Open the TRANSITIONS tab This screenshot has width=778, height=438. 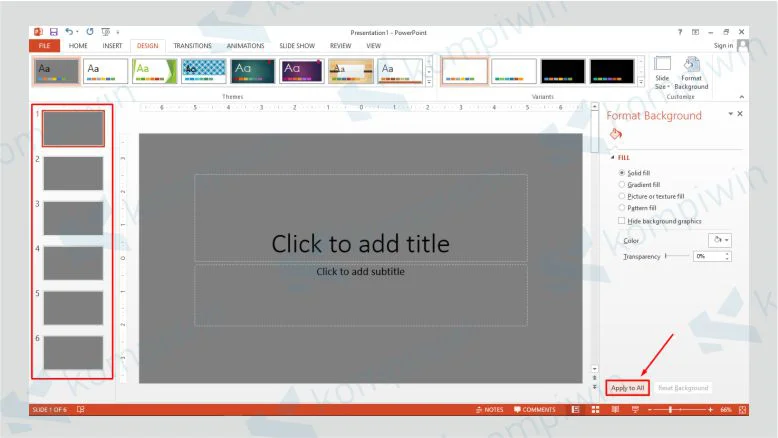(x=192, y=46)
